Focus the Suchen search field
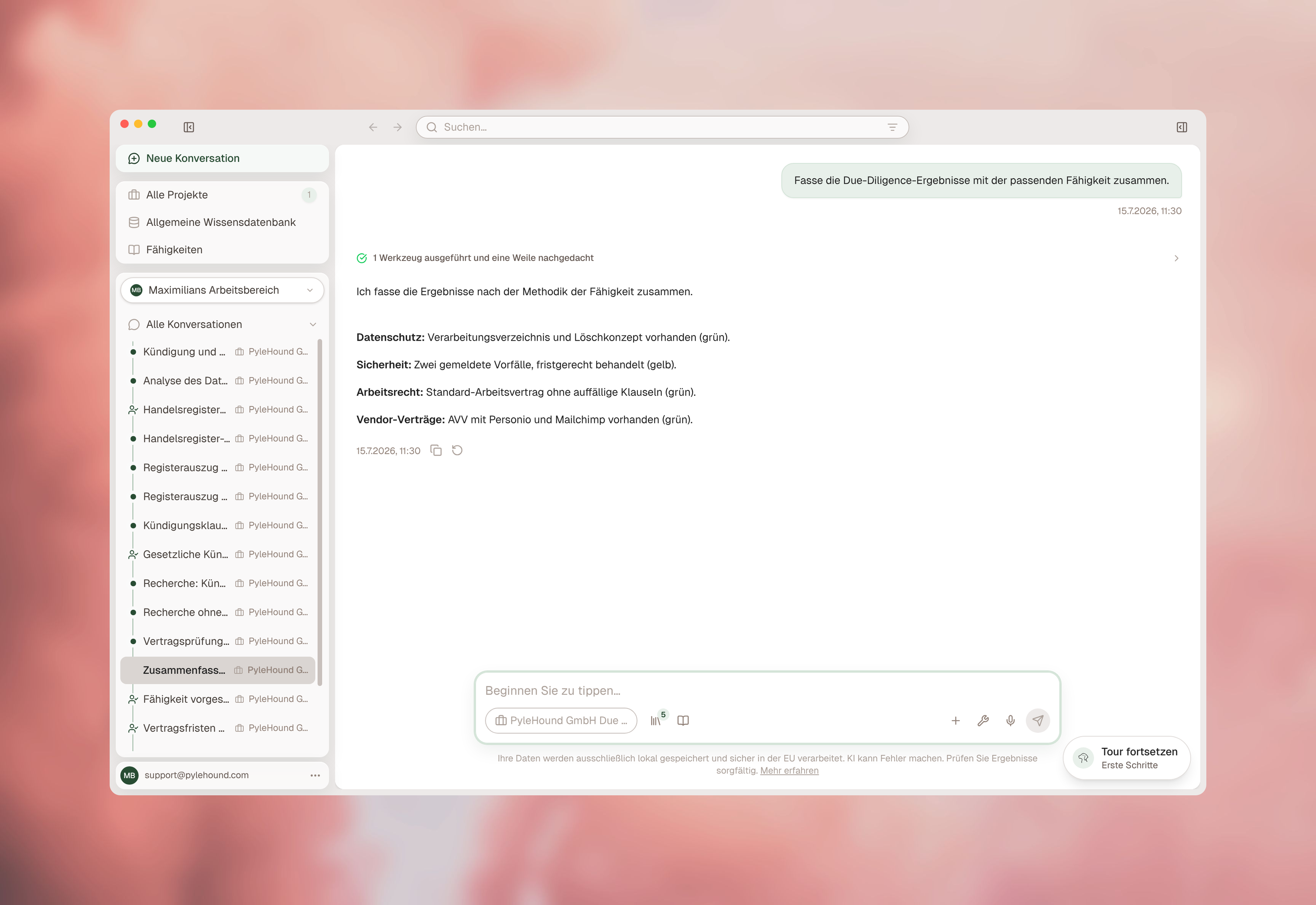This screenshot has width=1316, height=905. click(662, 127)
